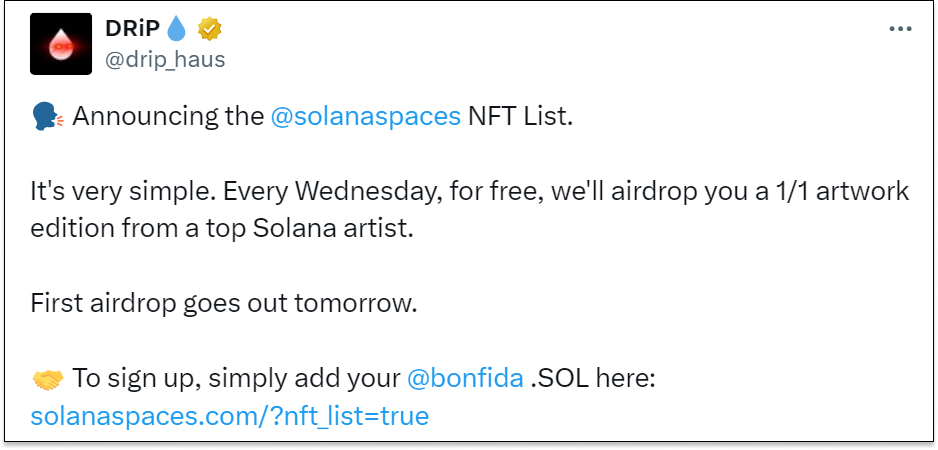The height and width of the screenshot is (450, 938).
Task: Click the words 'Announcing the' in the tweet
Action: (168, 117)
